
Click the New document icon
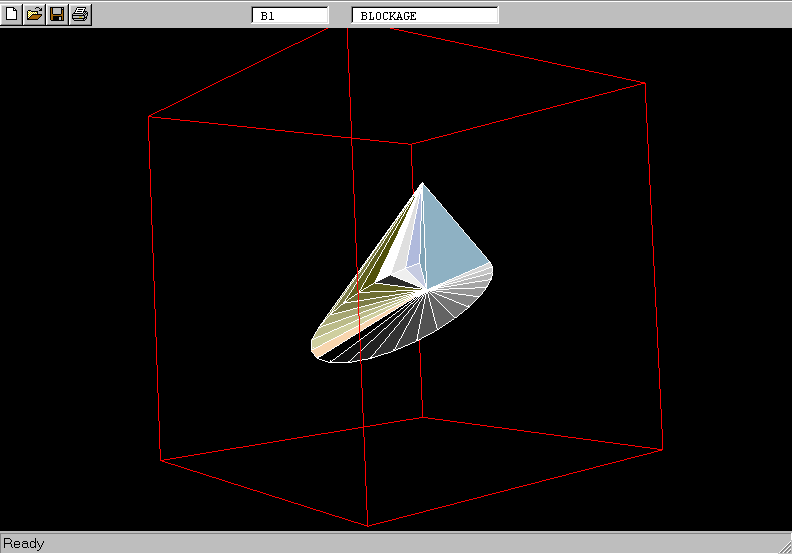click(x=12, y=15)
